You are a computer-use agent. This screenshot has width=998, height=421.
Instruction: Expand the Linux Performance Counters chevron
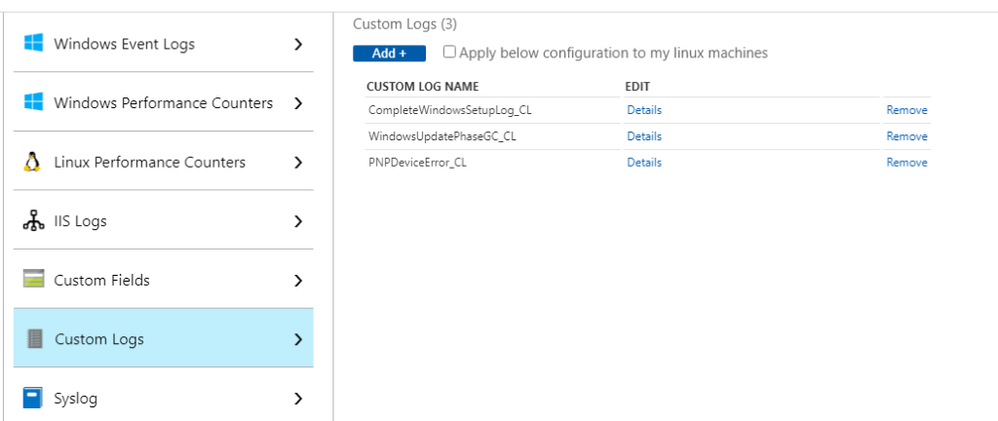[x=298, y=162]
